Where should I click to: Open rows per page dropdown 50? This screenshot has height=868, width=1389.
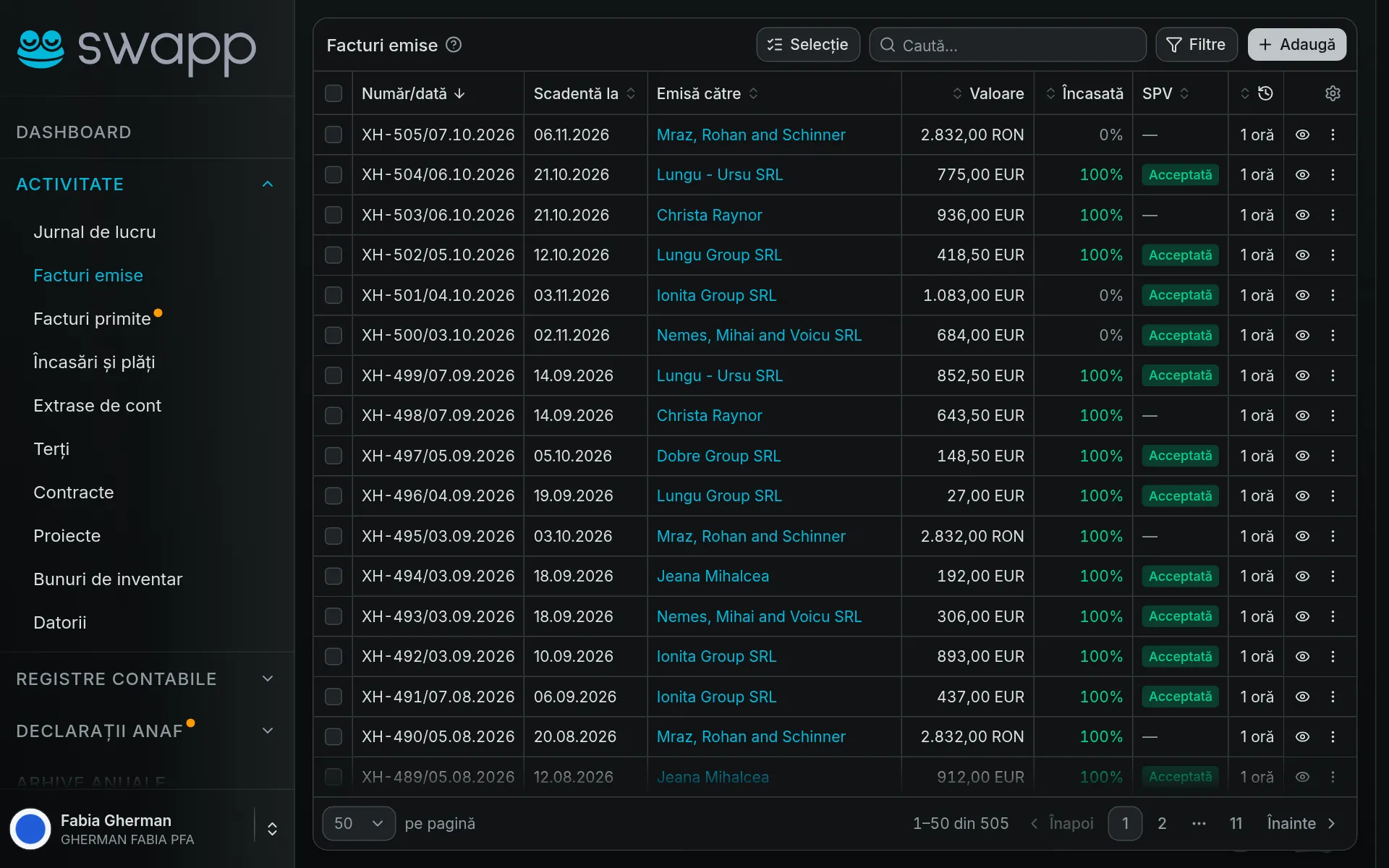359,823
